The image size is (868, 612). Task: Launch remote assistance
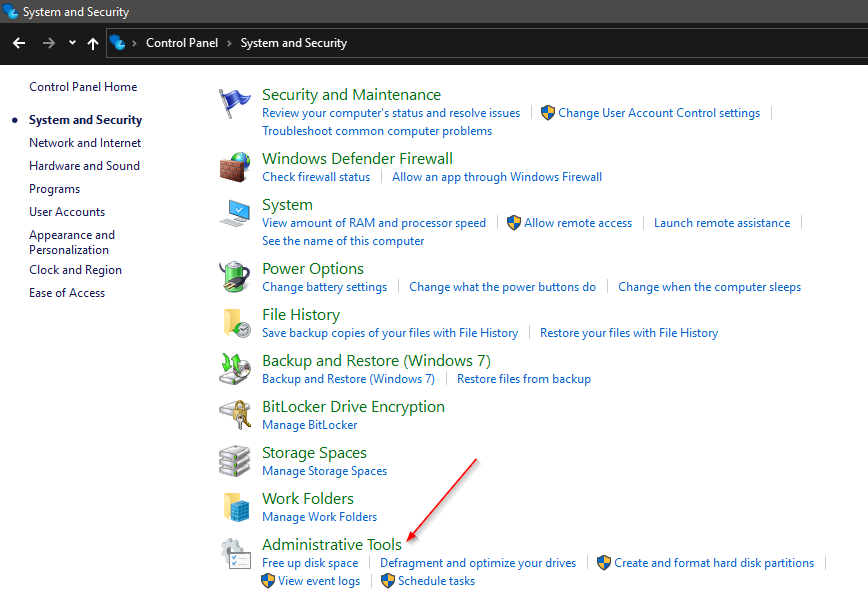[x=722, y=223]
